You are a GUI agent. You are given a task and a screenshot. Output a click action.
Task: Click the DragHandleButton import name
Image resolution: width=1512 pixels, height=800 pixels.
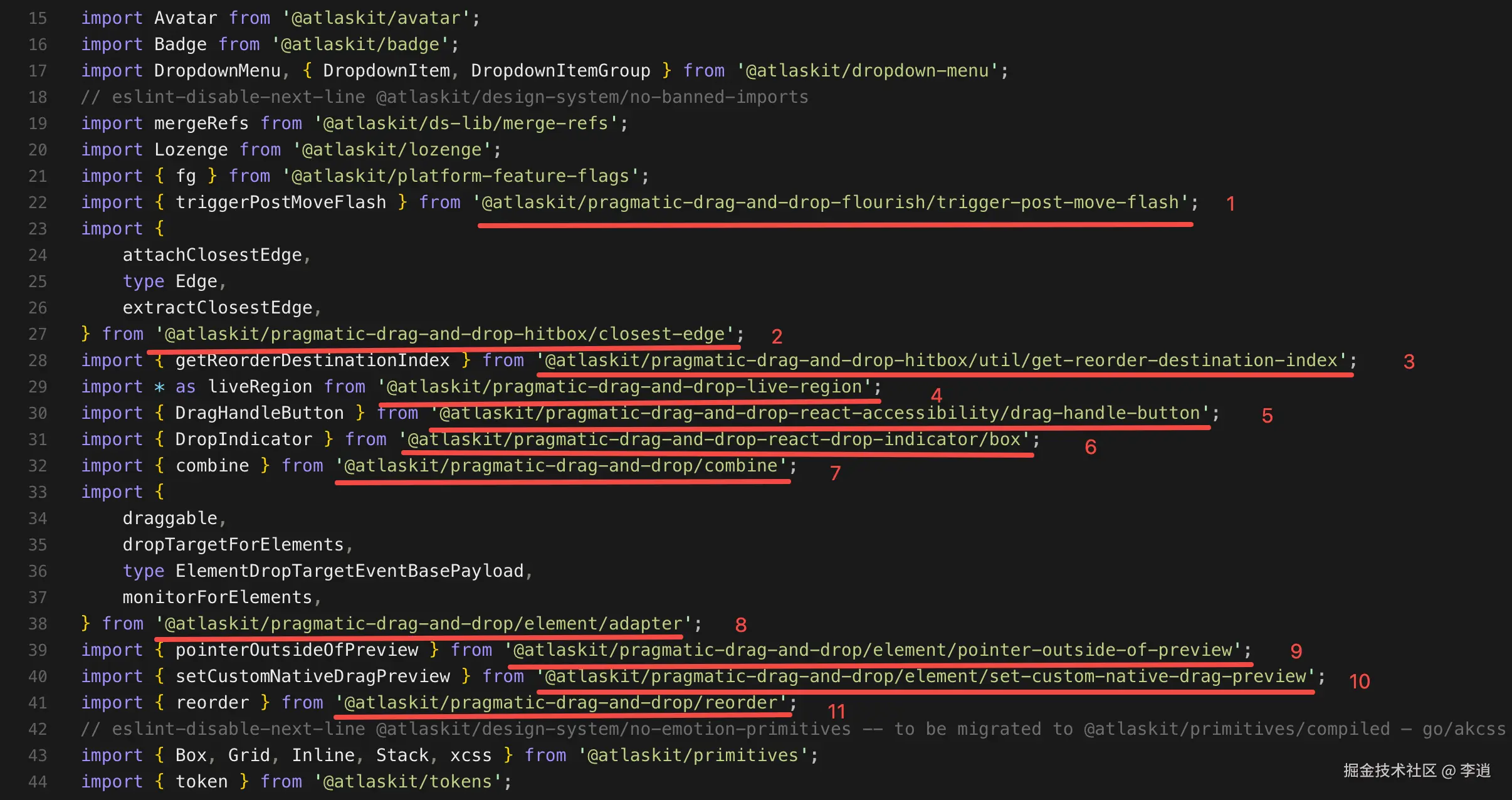(x=259, y=413)
